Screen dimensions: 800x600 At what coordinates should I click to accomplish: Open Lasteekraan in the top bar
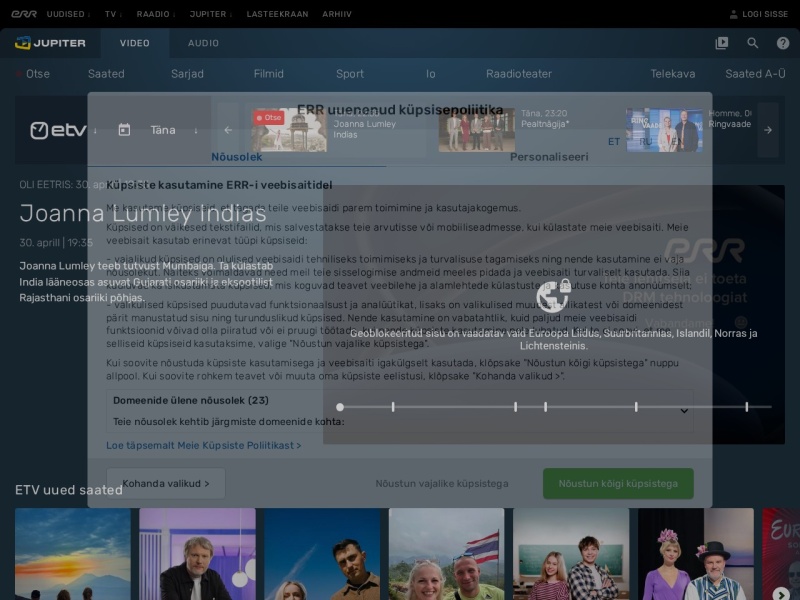pos(278,14)
